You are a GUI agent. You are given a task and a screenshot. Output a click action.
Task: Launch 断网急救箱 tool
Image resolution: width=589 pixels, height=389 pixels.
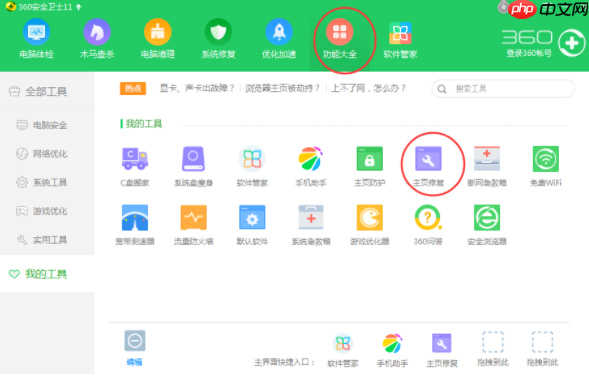coord(487,166)
